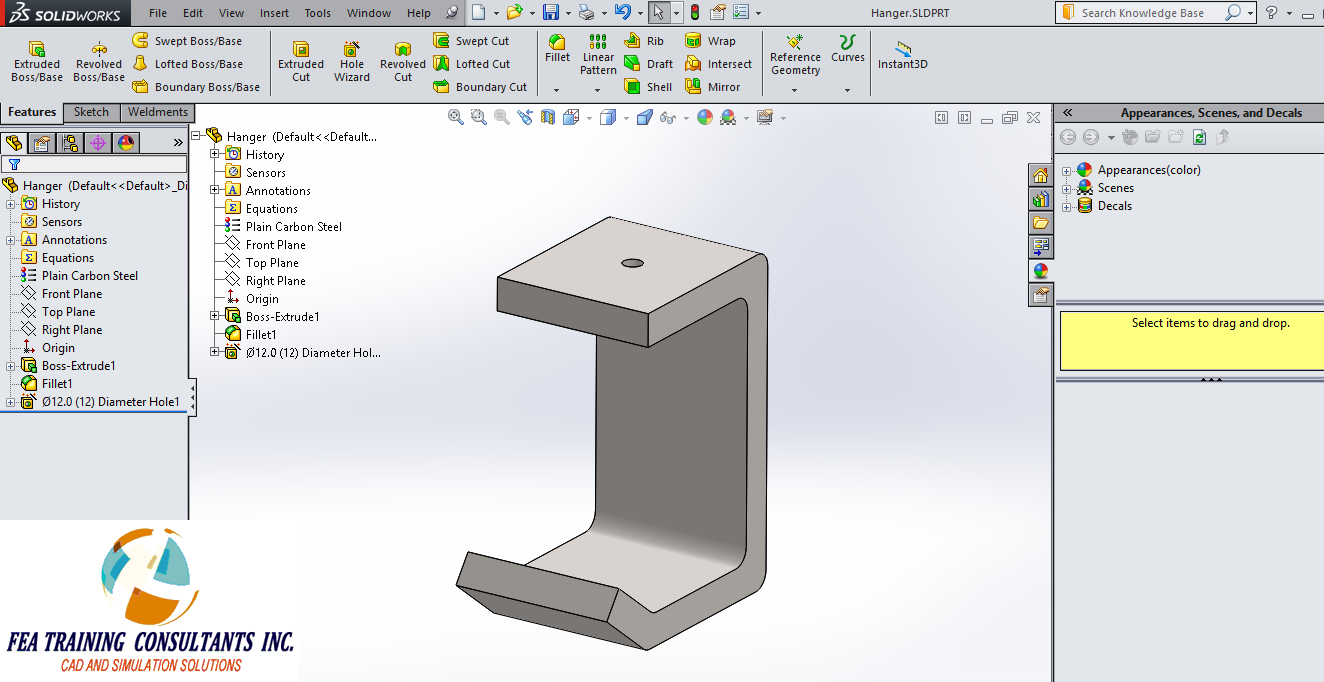Toggle Hide/Show Items with the eyeglasses icon
This screenshot has height=682, width=1324.
[666, 118]
